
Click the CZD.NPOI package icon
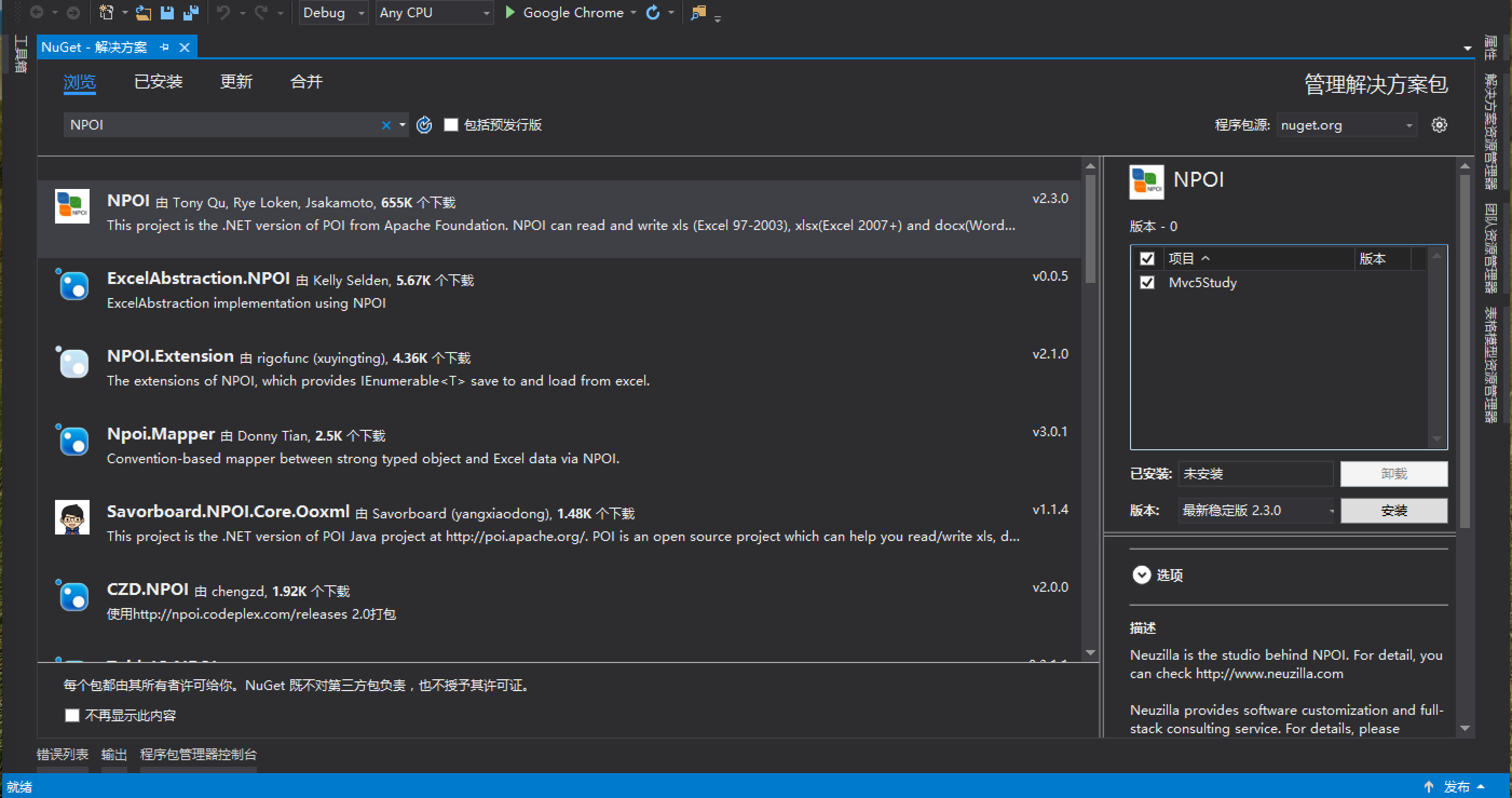tap(72, 595)
